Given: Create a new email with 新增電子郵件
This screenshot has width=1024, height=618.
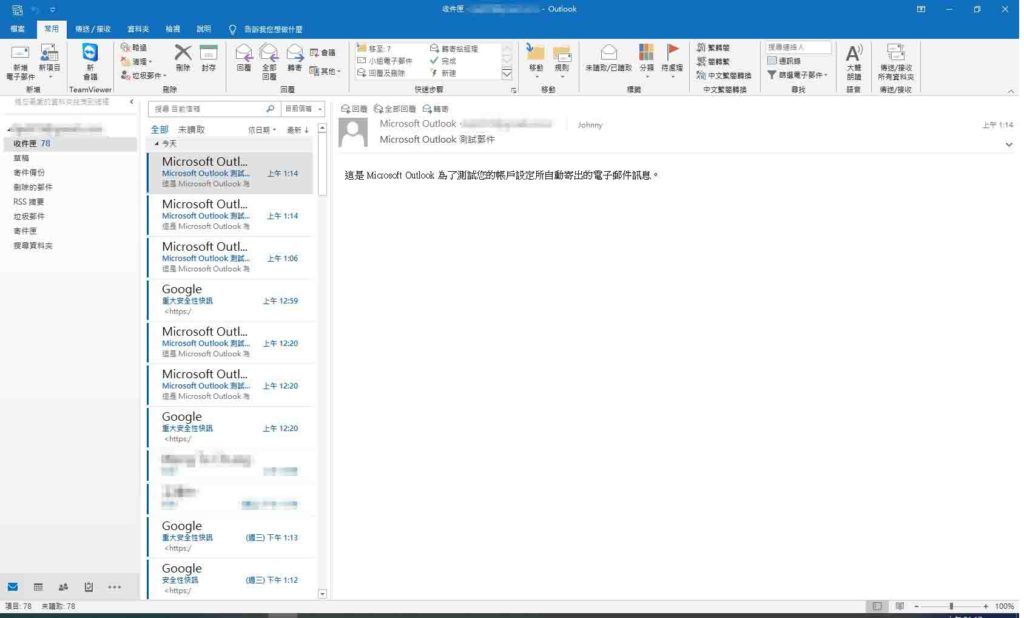Looking at the screenshot, I should [20, 63].
